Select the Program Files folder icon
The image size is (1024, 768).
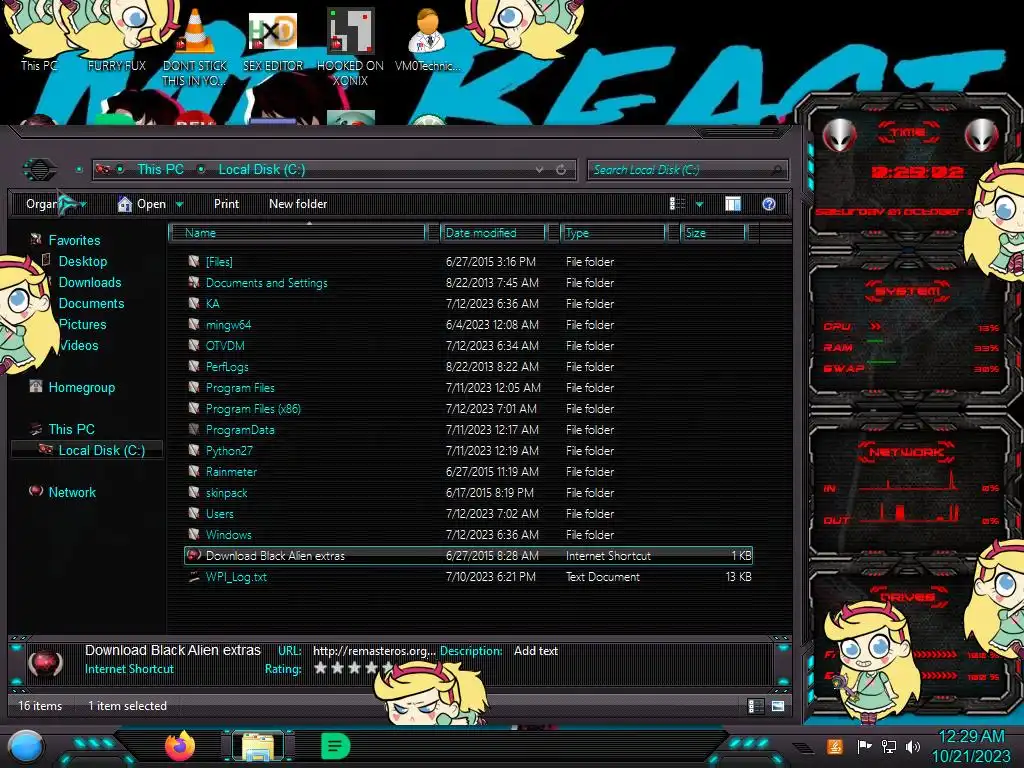[194, 387]
